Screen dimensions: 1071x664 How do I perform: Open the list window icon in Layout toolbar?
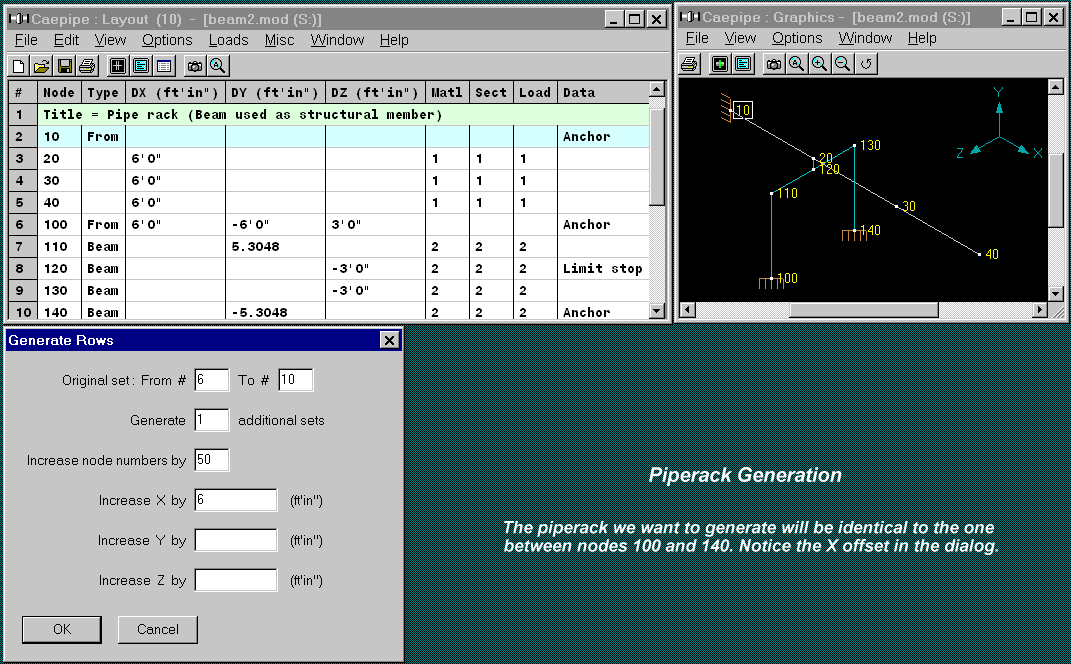(x=164, y=66)
